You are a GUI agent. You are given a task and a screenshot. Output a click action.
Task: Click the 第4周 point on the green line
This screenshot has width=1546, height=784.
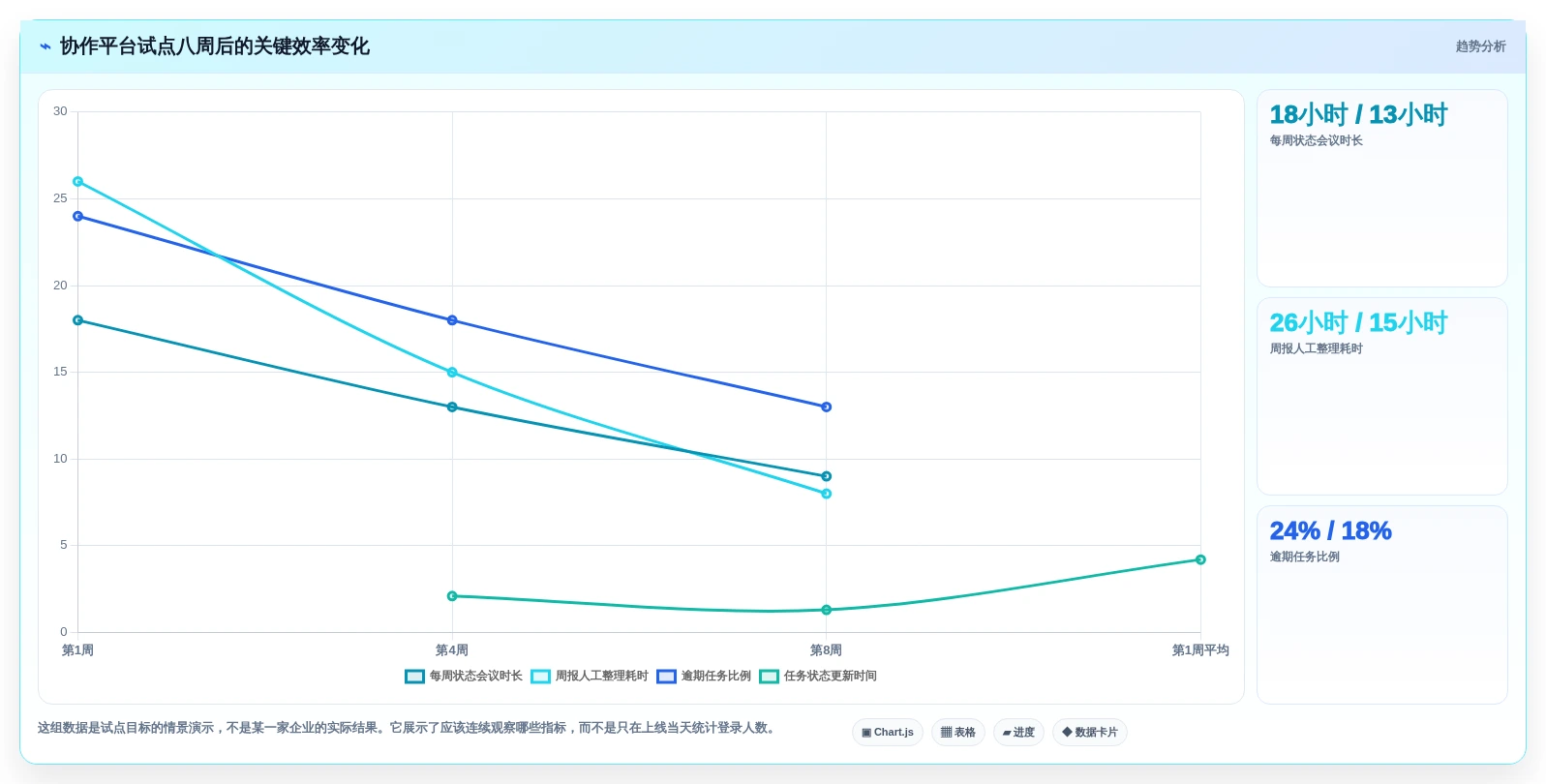point(452,596)
